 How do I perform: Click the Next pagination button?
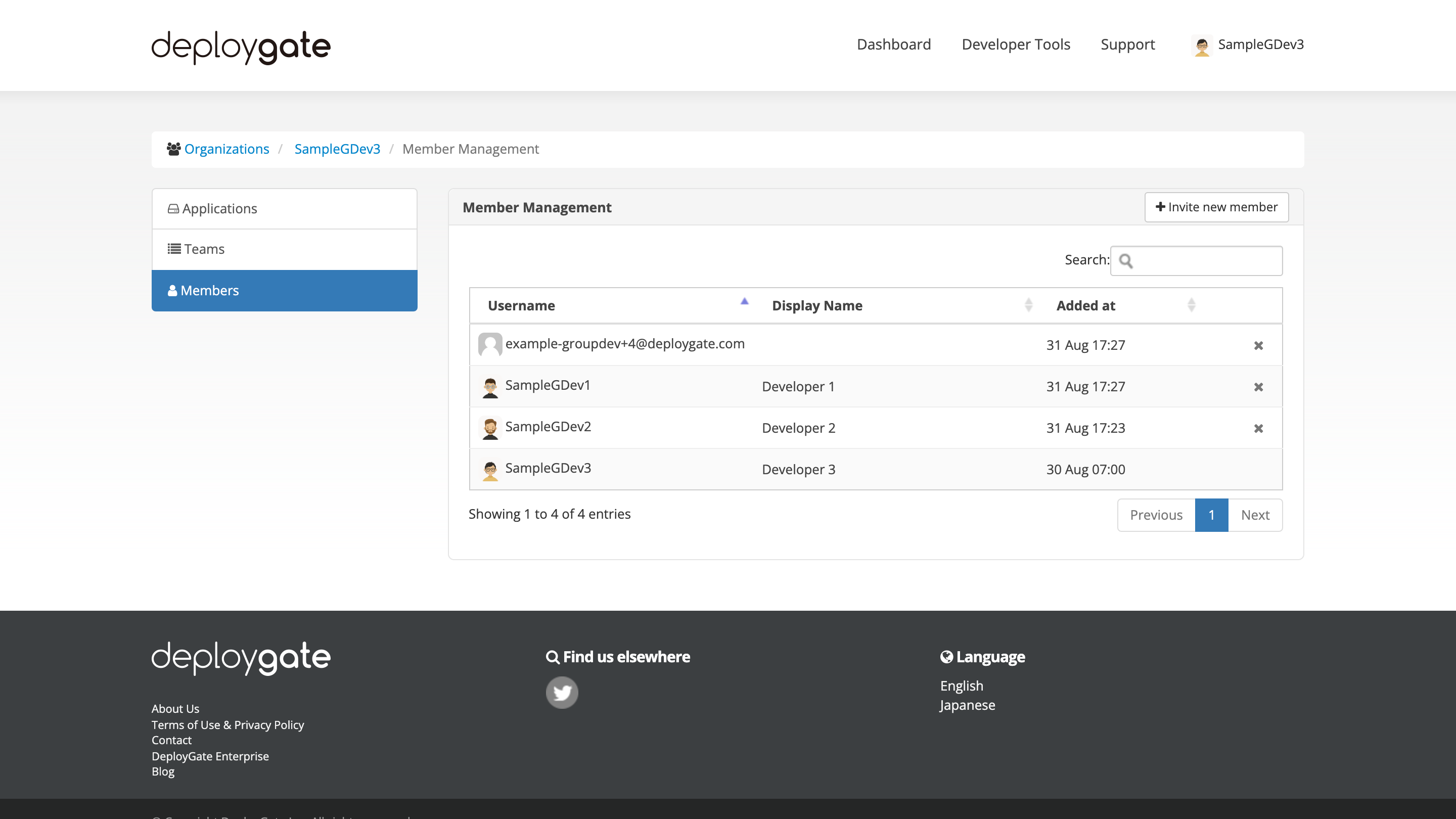(1255, 515)
